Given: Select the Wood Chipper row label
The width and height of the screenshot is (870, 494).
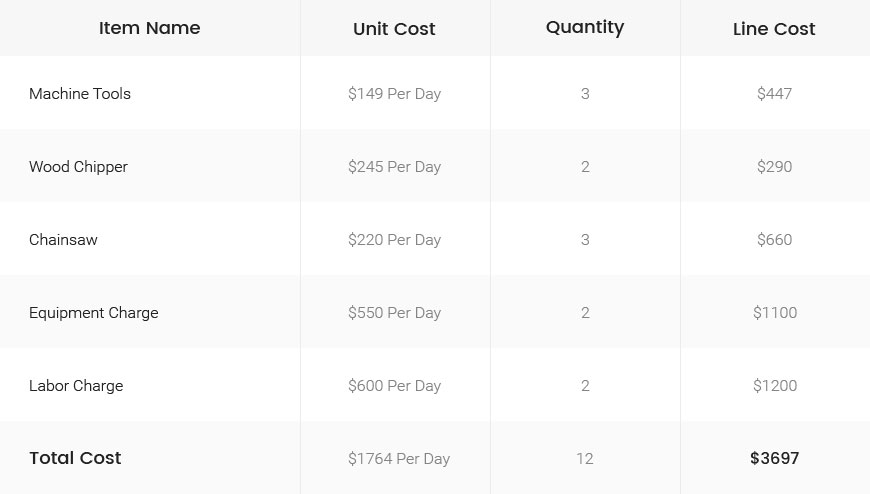Looking at the screenshot, I should pos(78,167).
